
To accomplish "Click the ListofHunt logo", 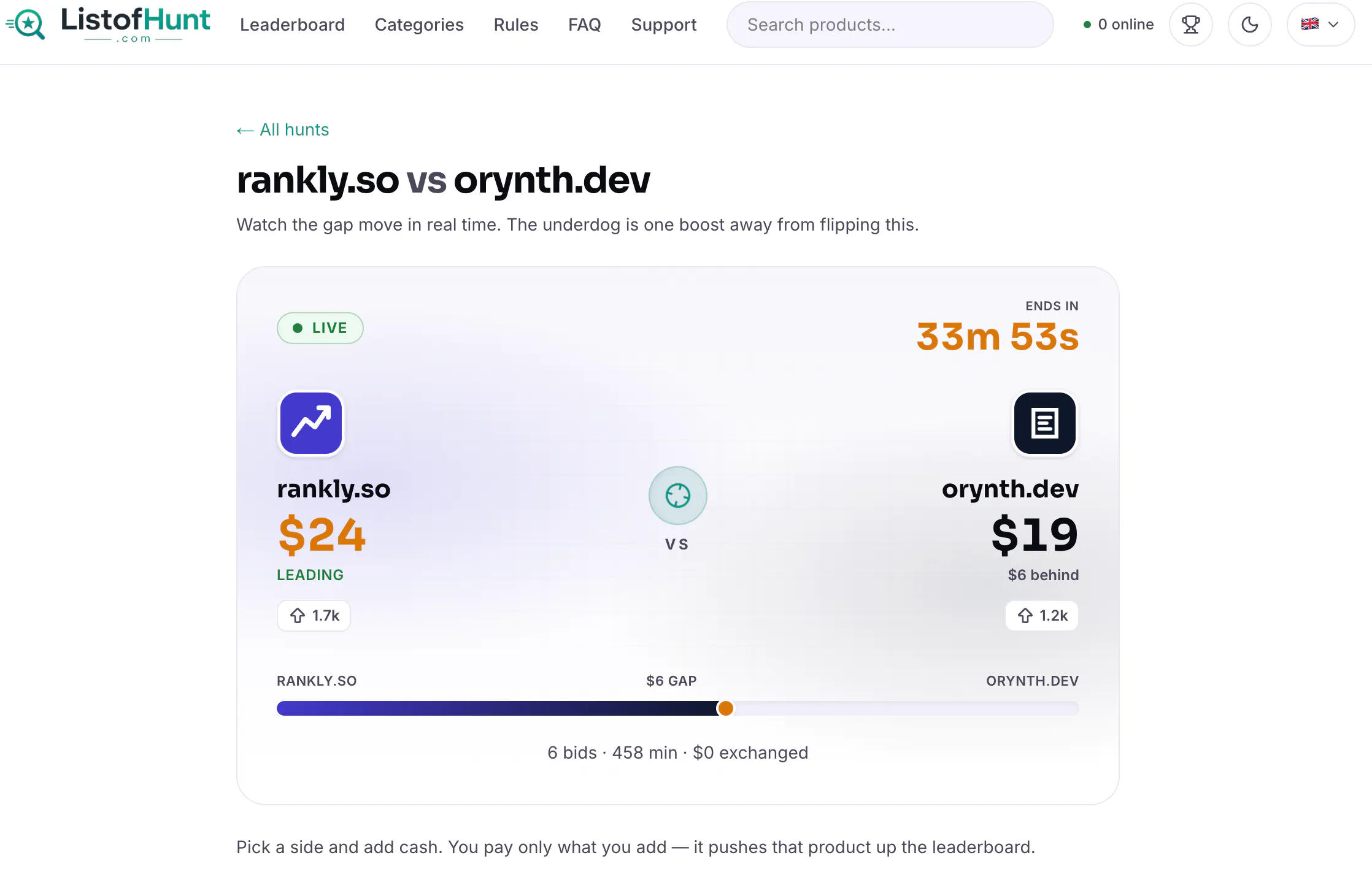I will (108, 25).
